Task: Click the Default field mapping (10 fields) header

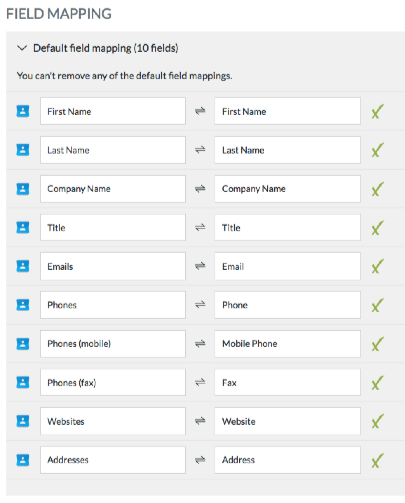Action: pyautogui.click(x=106, y=48)
